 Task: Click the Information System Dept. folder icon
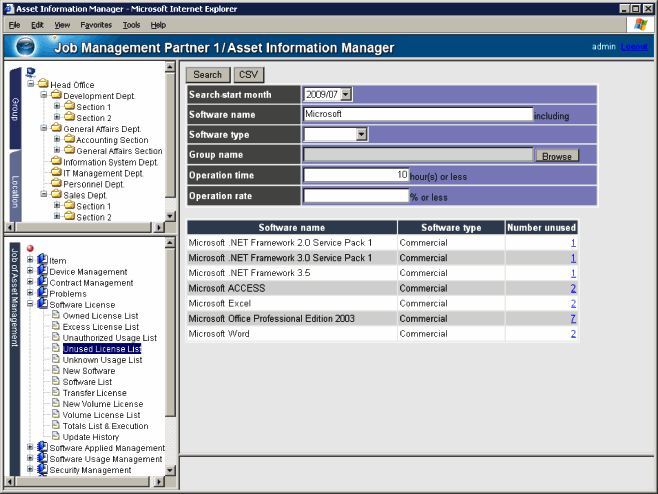pos(56,162)
